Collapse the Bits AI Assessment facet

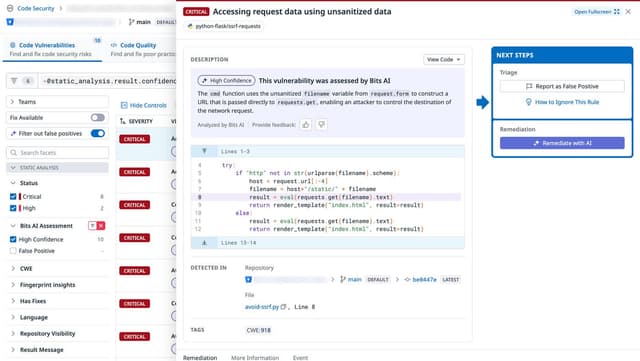(13, 226)
